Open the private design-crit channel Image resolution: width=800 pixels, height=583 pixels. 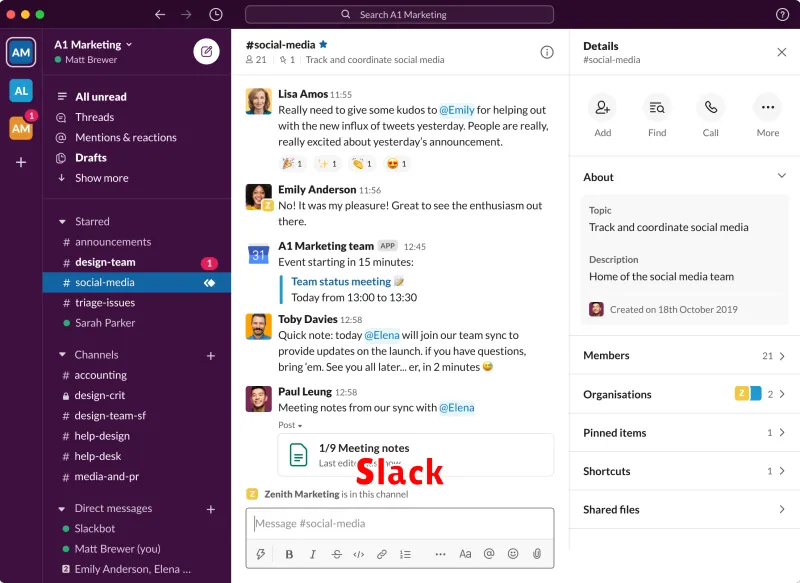point(137,395)
